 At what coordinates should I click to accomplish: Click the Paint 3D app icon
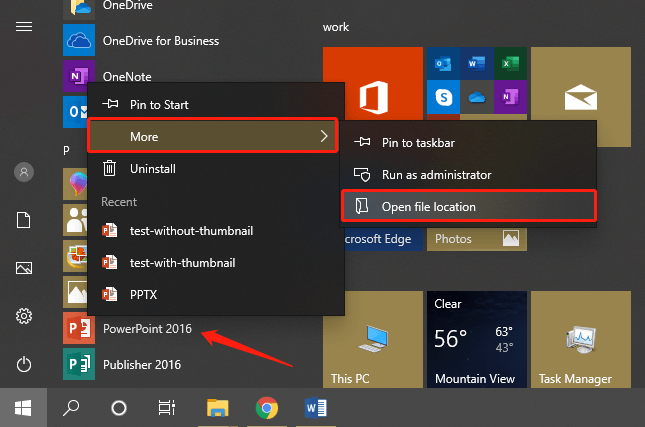(75, 184)
